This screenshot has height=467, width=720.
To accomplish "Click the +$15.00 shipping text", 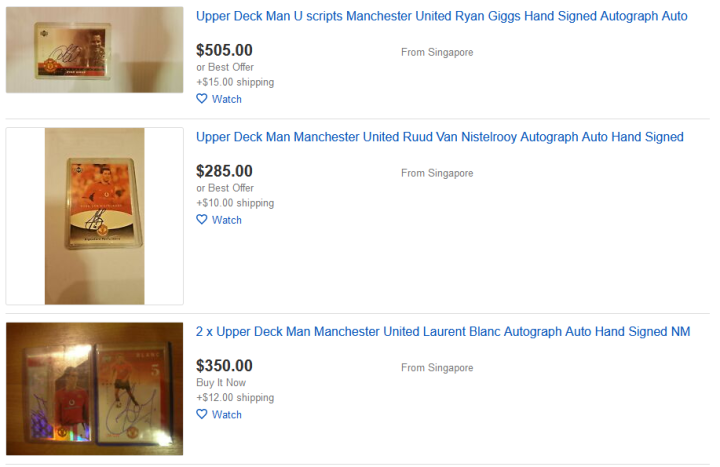I will 235,82.
